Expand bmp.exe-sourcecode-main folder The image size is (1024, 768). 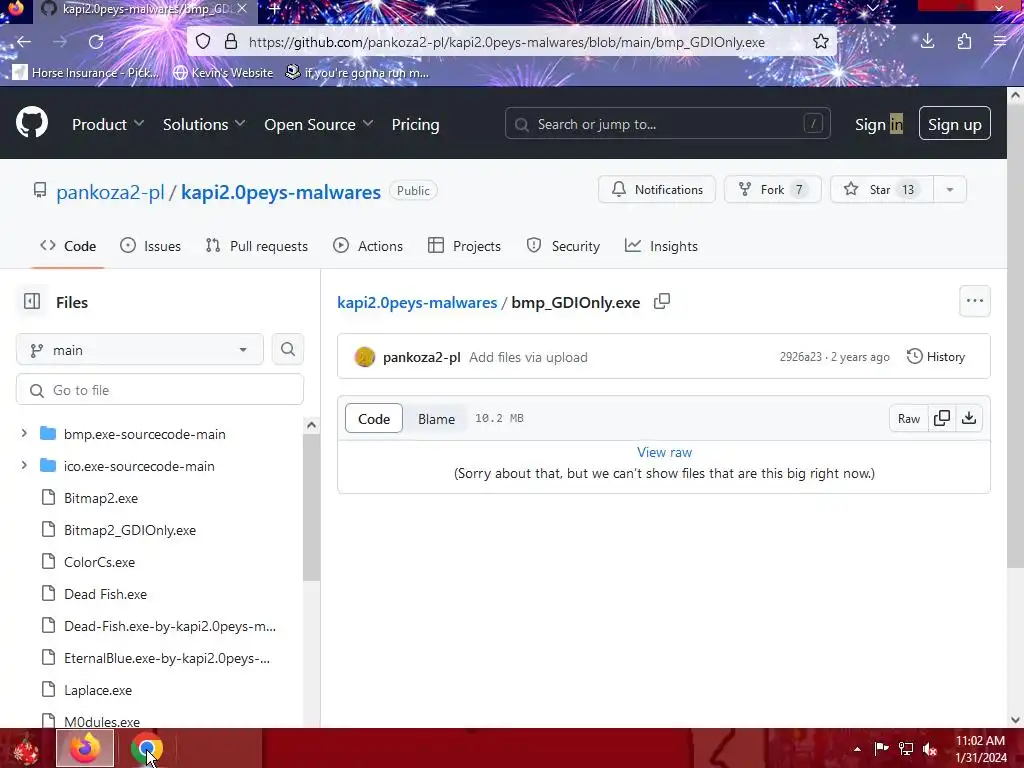[24, 433]
